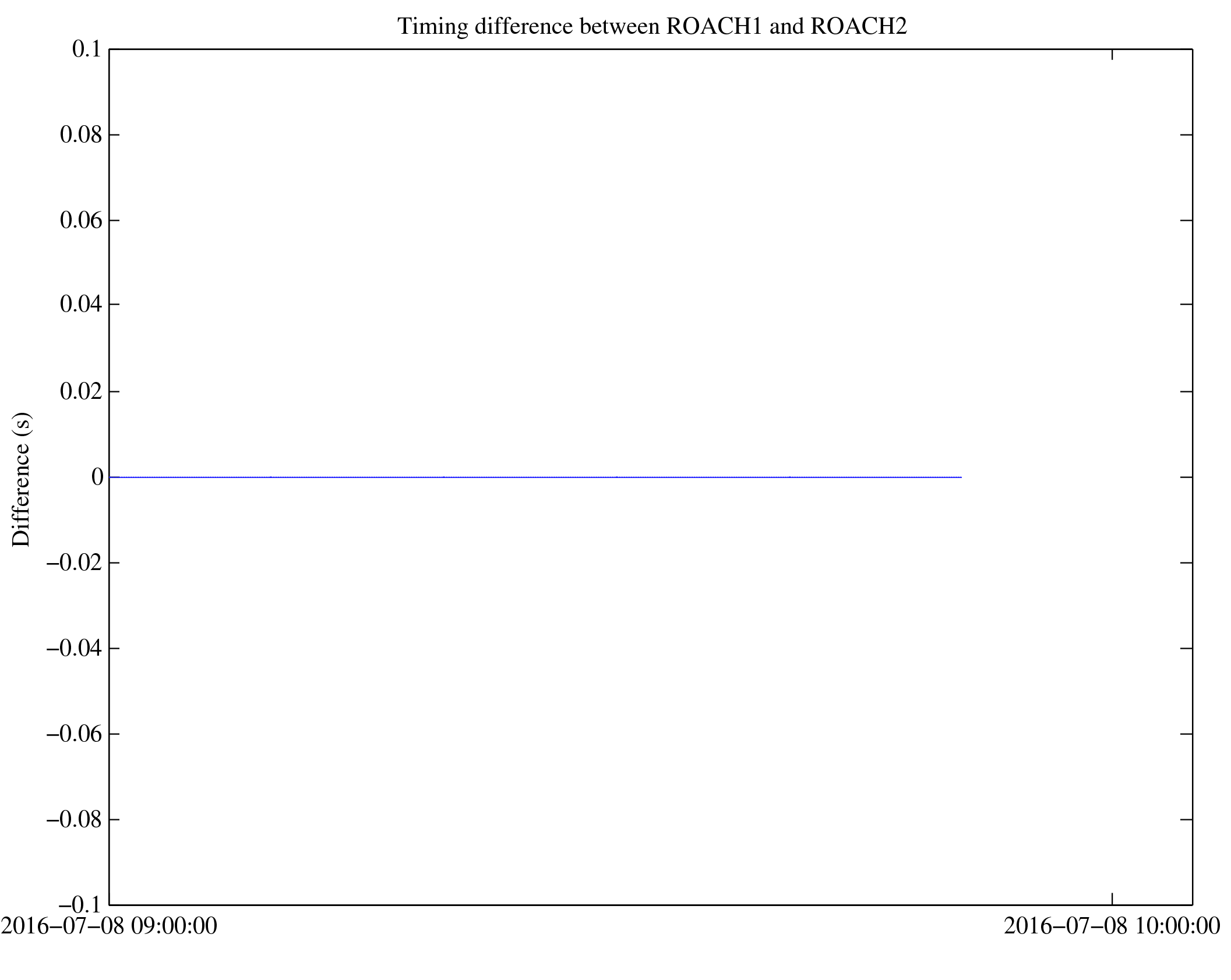The width and height of the screenshot is (1231, 980).
Task: Click the plot title mentioning ROACH1 and ROACH2
Action: pyautogui.click(x=652, y=27)
